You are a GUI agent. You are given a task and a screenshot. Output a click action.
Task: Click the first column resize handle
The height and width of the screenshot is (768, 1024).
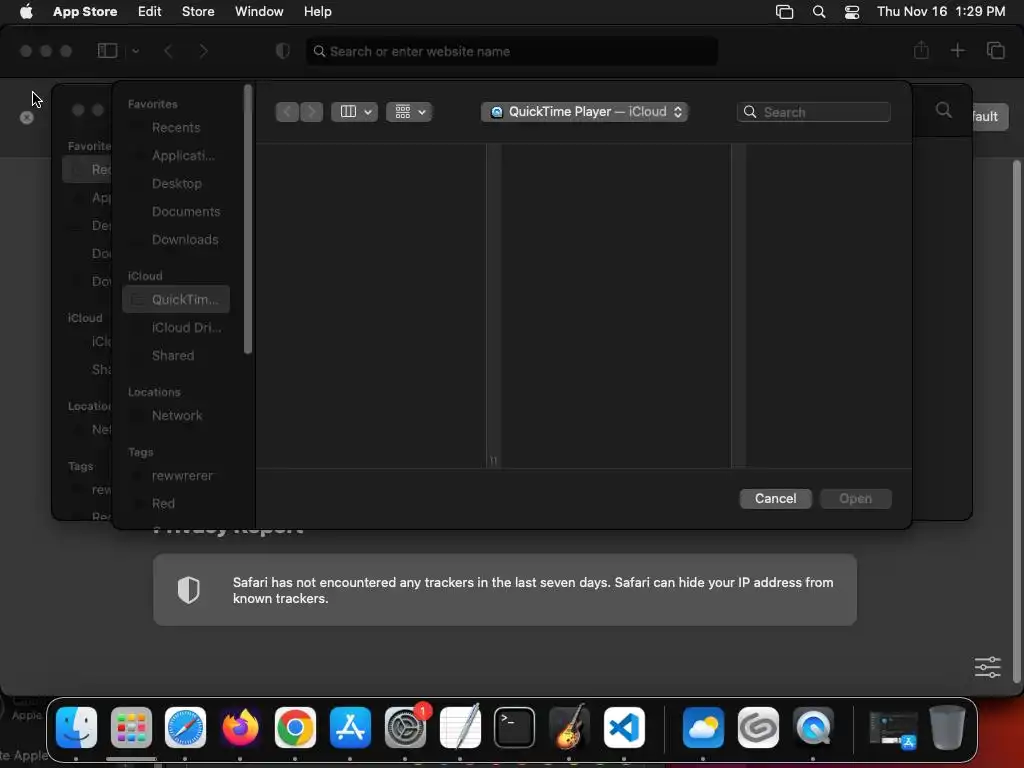(494, 460)
